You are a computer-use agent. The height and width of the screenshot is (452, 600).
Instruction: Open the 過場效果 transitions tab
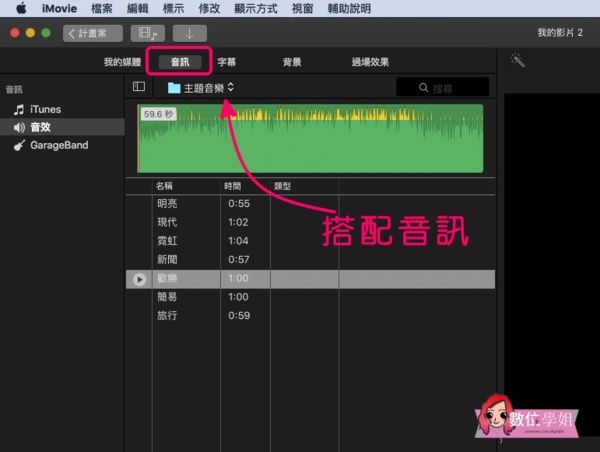click(369, 62)
